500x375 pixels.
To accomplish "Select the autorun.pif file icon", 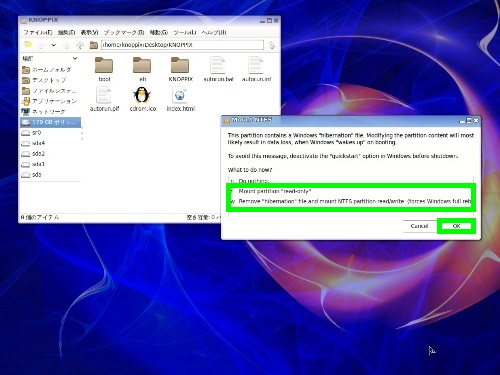I will 104,95.
